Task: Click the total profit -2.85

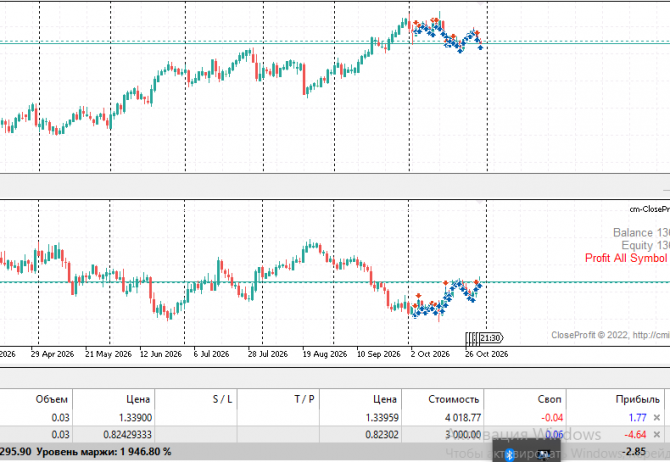Action: (634, 451)
